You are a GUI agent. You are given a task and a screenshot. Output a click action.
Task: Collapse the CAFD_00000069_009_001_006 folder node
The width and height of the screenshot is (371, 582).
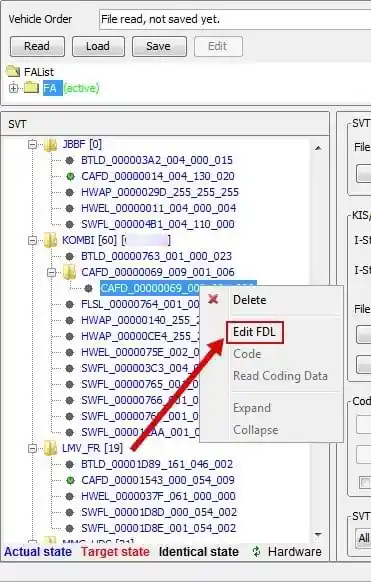[52, 272]
